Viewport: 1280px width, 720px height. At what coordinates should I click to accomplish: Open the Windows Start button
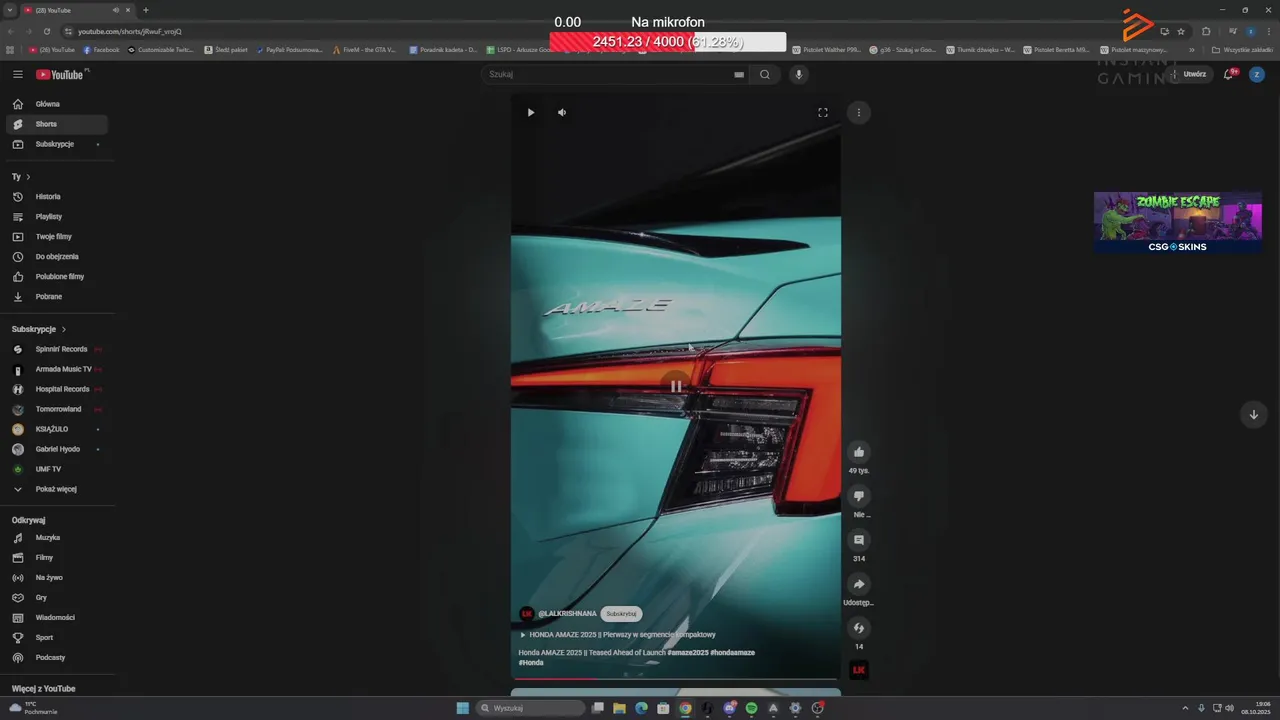tap(462, 708)
